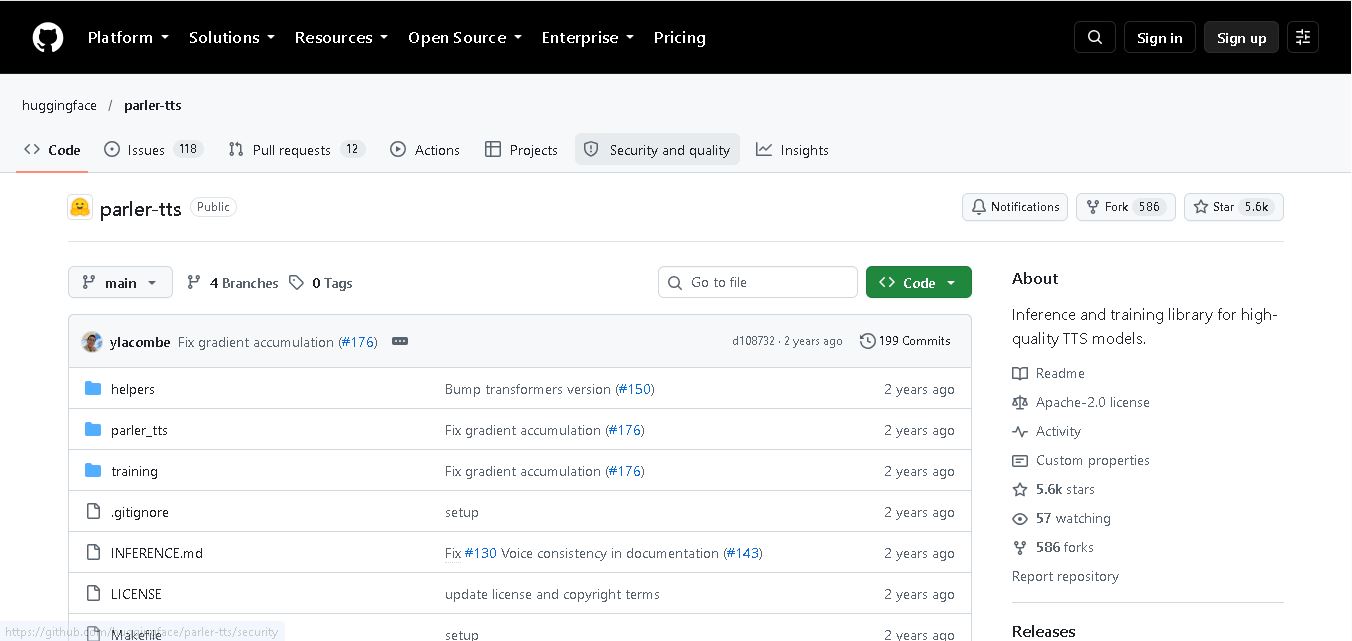The image size is (1352, 641).
Task: Open issue #130 link in INFERENCE.md row
Action: point(481,553)
